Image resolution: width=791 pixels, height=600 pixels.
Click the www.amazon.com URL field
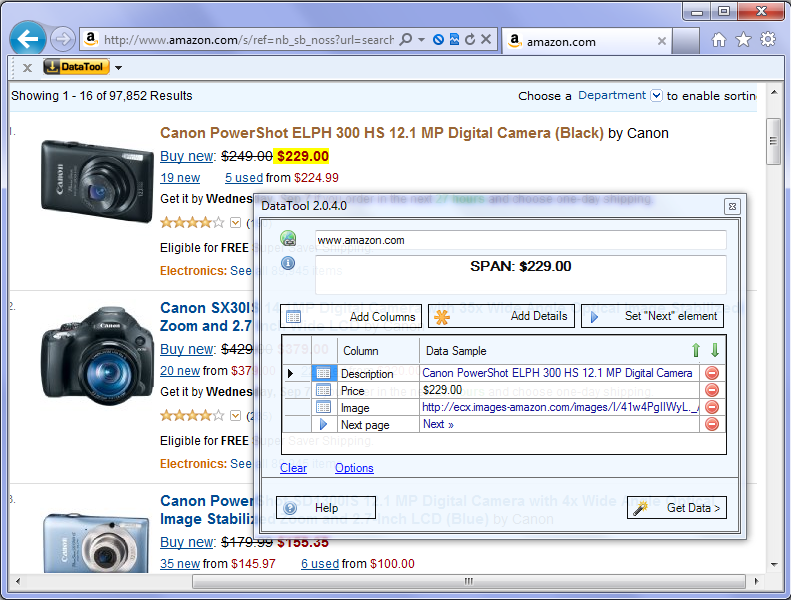tap(520, 240)
